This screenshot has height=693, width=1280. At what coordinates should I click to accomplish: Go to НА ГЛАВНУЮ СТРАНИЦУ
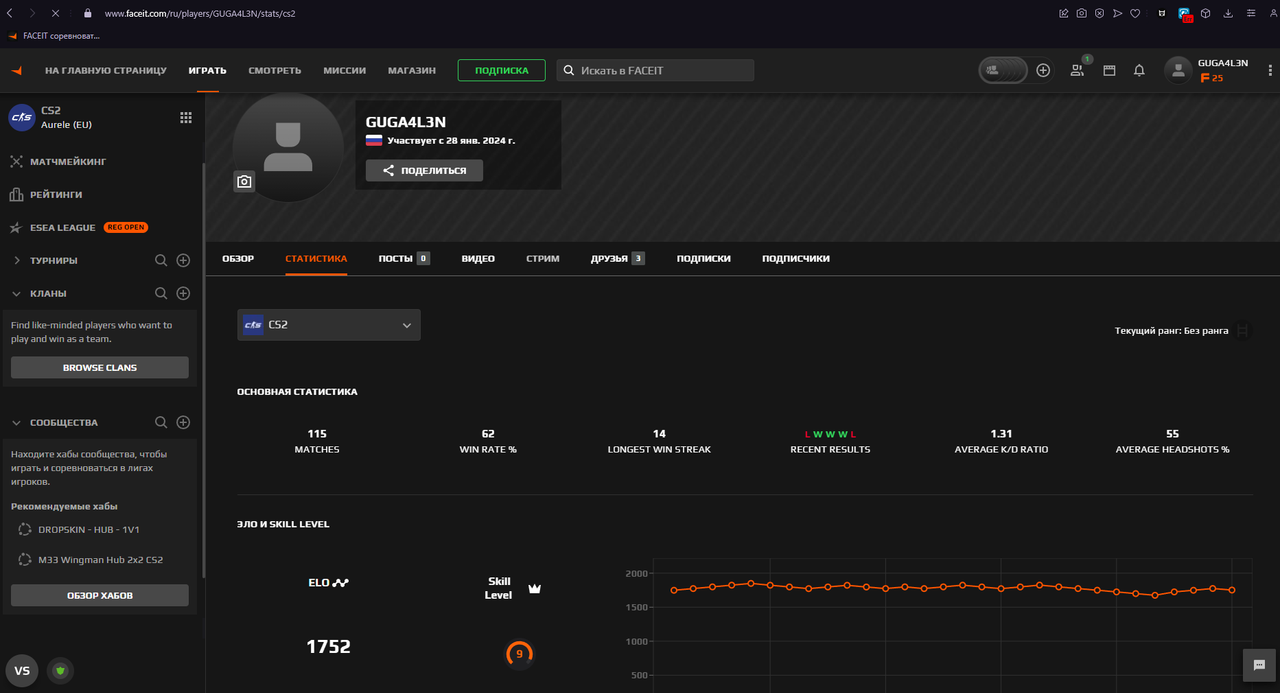coord(106,71)
